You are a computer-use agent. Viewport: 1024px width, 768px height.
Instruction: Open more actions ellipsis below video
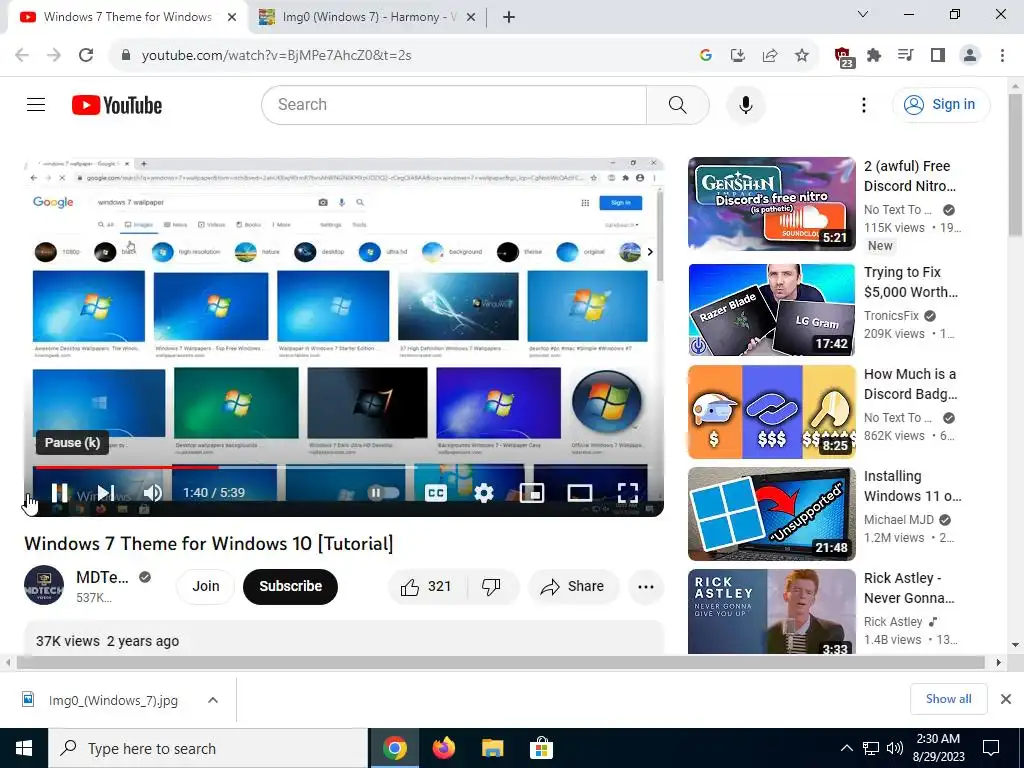tap(646, 586)
